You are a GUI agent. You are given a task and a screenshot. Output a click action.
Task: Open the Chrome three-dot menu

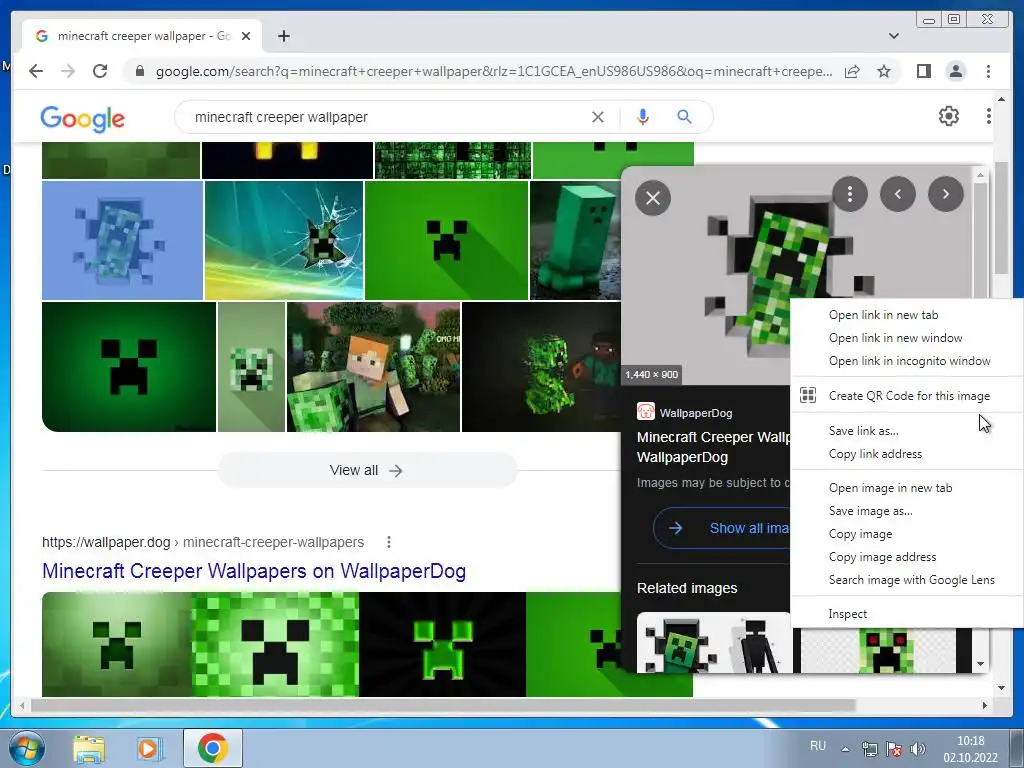988,71
